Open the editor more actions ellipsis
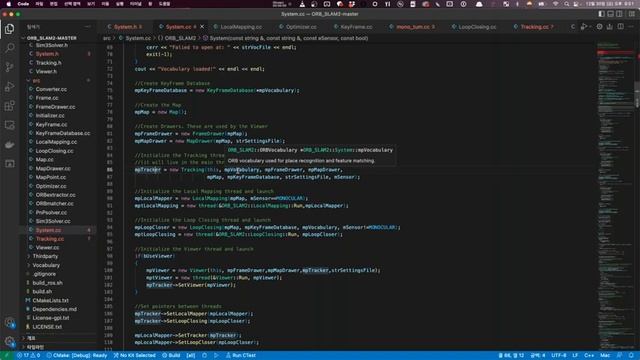The height and width of the screenshot is (360, 640). coord(631,27)
